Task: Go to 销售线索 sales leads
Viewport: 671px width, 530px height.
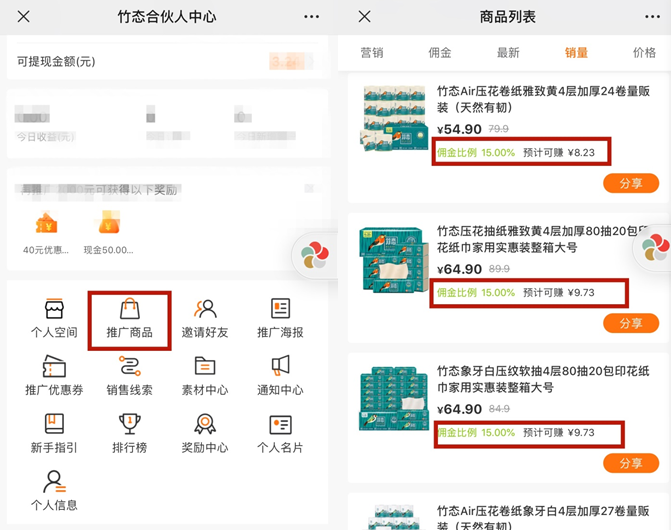Action: tap(130, 376)
